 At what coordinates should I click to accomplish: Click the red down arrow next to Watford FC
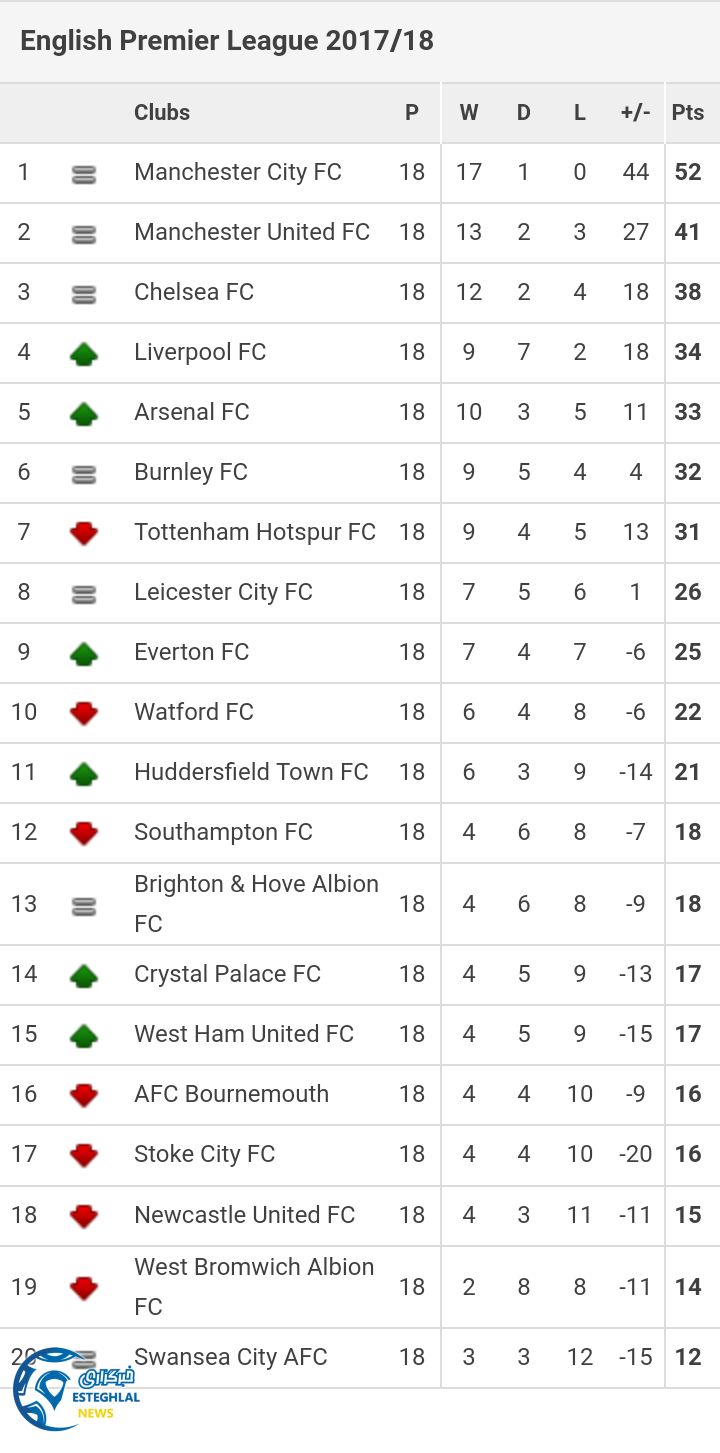[x=84, y=713]
